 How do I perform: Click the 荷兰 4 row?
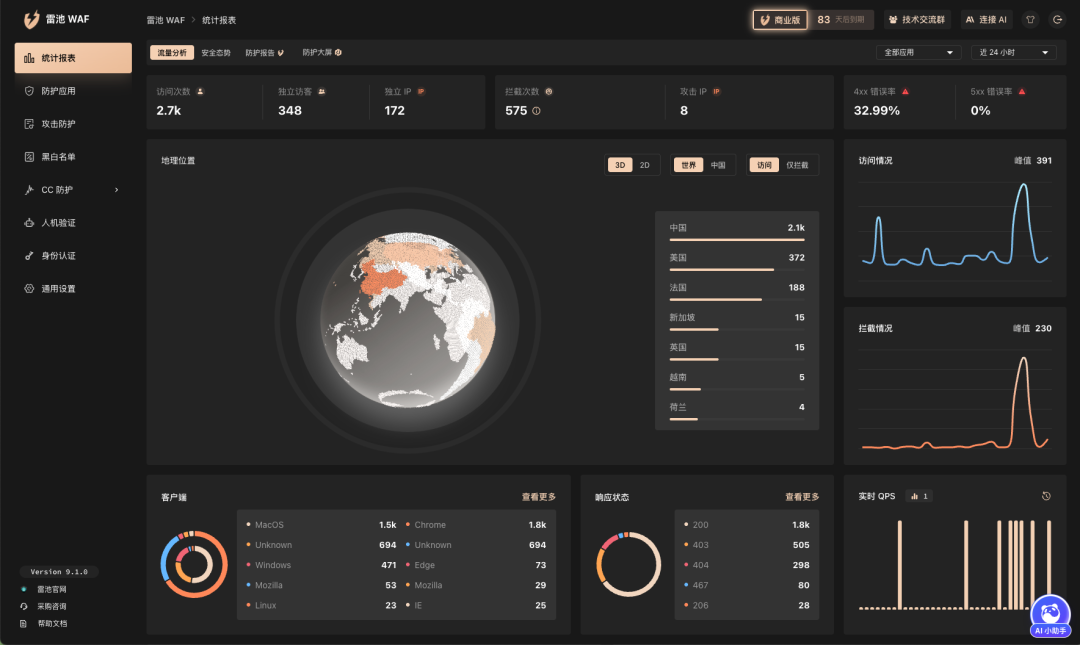point(737,409)
